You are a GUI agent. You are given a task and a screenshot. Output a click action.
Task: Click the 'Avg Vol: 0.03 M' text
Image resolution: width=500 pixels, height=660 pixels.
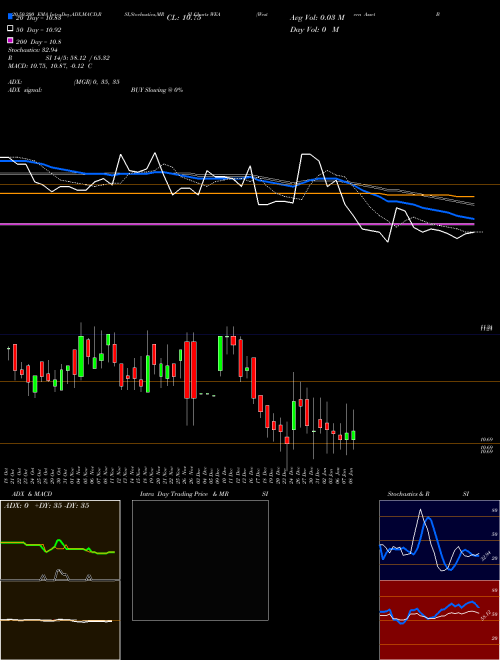(317, 18)
